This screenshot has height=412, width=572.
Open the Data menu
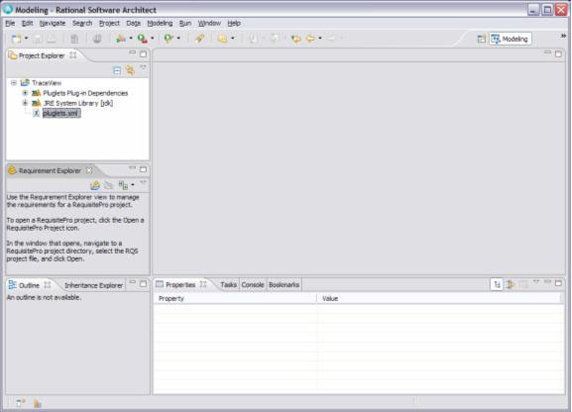tap(133, 23)
